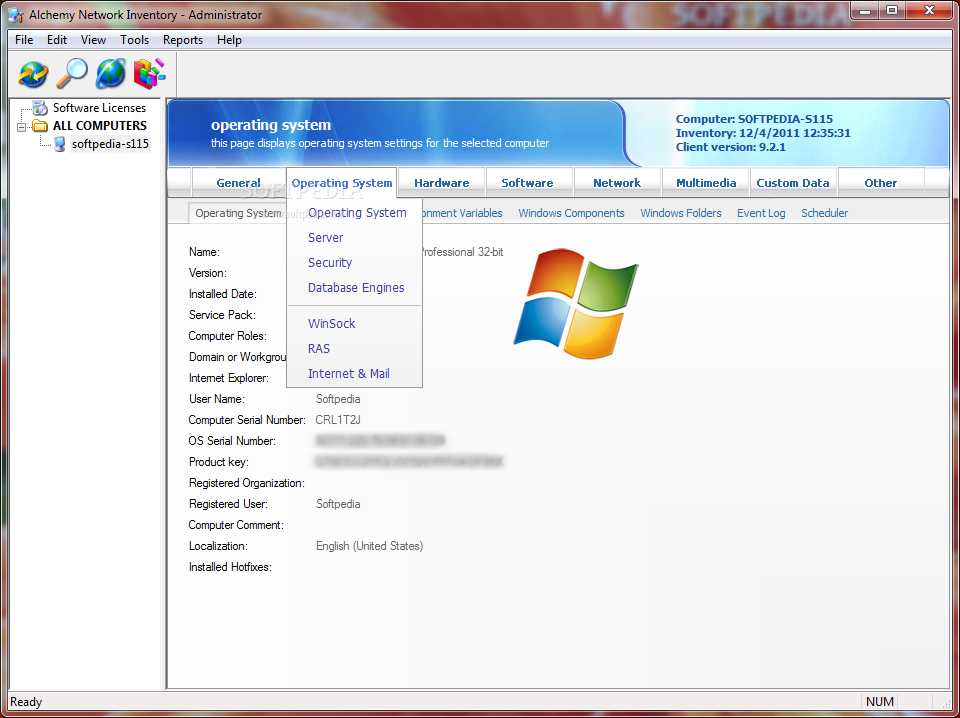Collapse the ALL COMPUTERS tree node
This screenshot has width=960, height=718.
click(21, 127)
